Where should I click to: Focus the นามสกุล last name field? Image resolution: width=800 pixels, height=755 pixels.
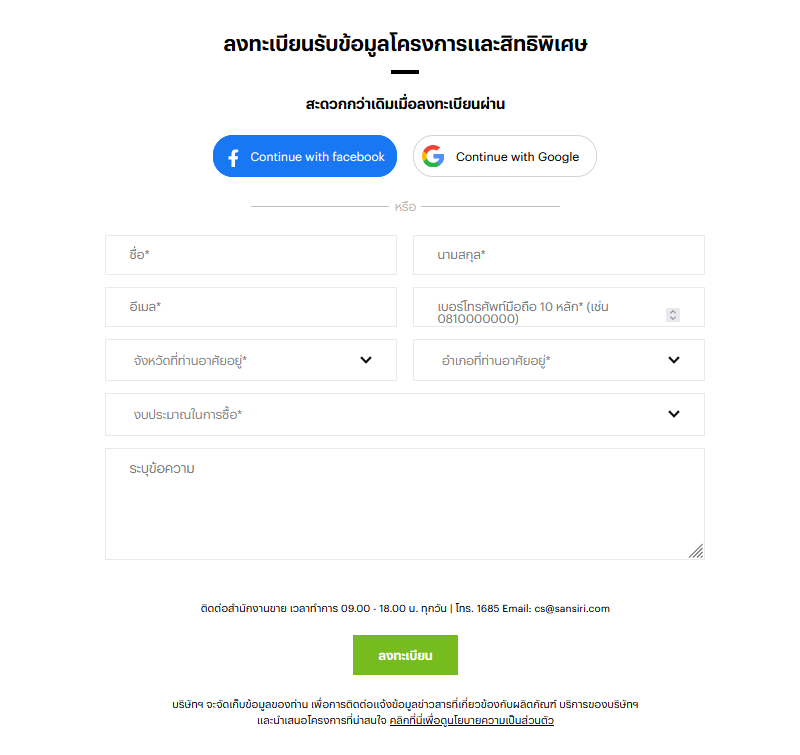pyautogui.click(x=559, y=255)
